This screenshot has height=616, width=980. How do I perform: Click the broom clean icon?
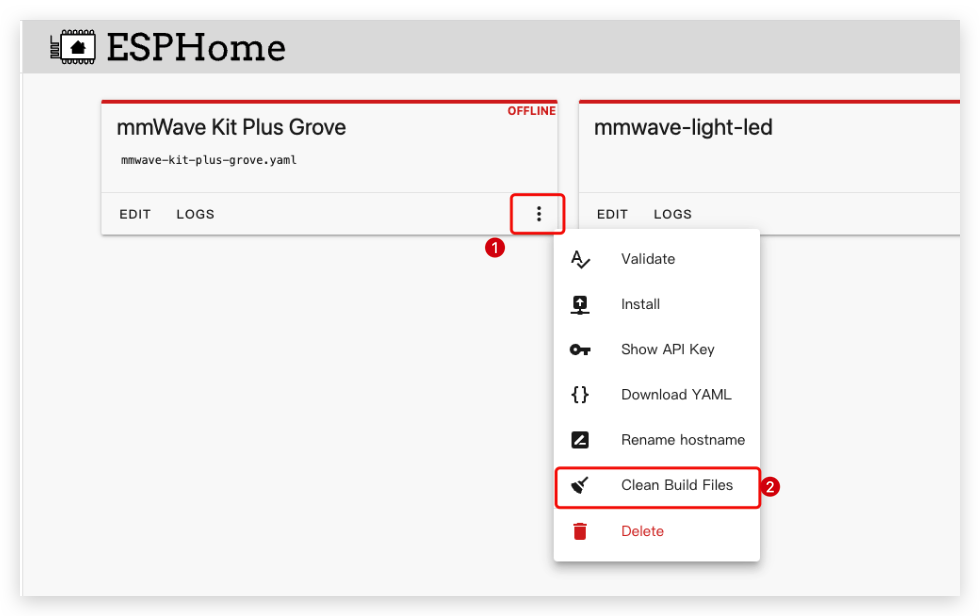click(x=580, y=485)
